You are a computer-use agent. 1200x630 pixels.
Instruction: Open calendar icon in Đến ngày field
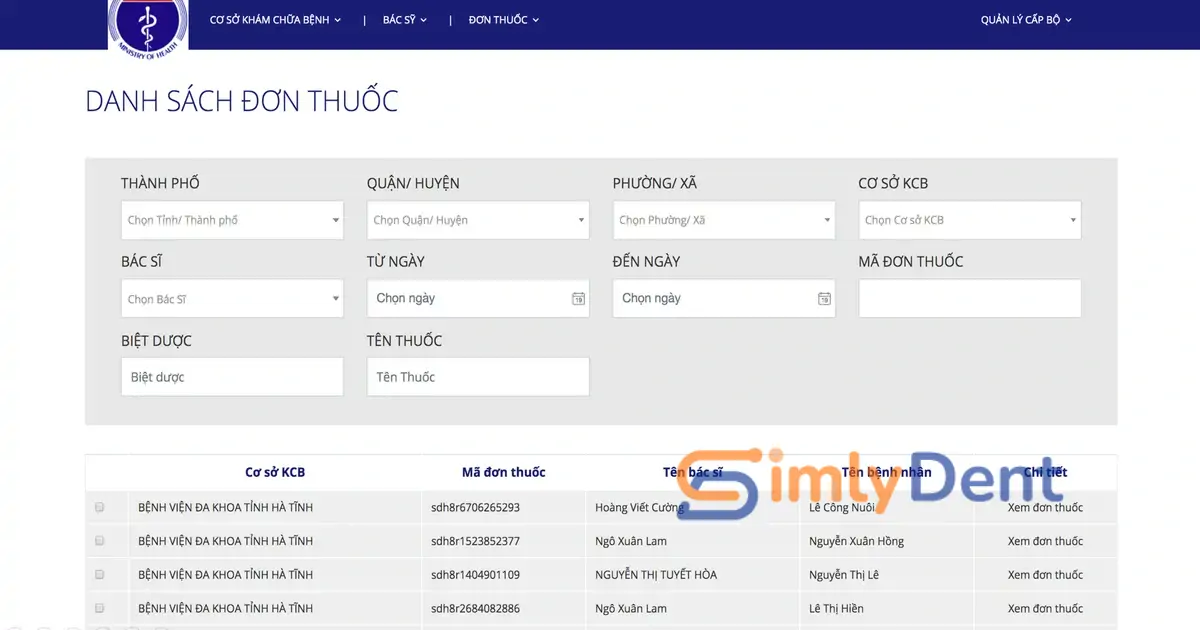click(824, 298)
